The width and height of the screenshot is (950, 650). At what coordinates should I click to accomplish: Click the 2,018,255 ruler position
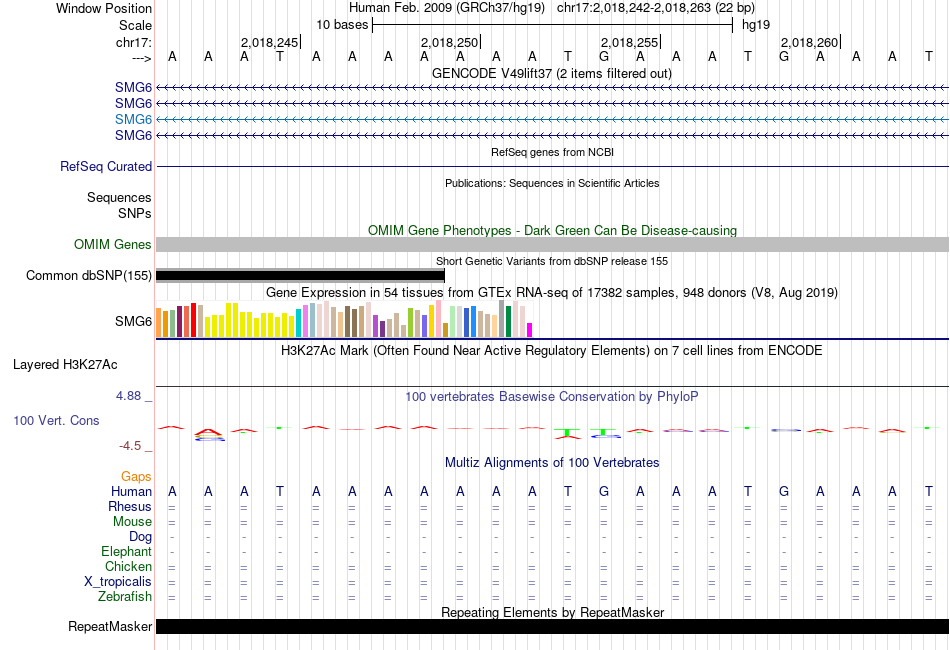(629, 42)
